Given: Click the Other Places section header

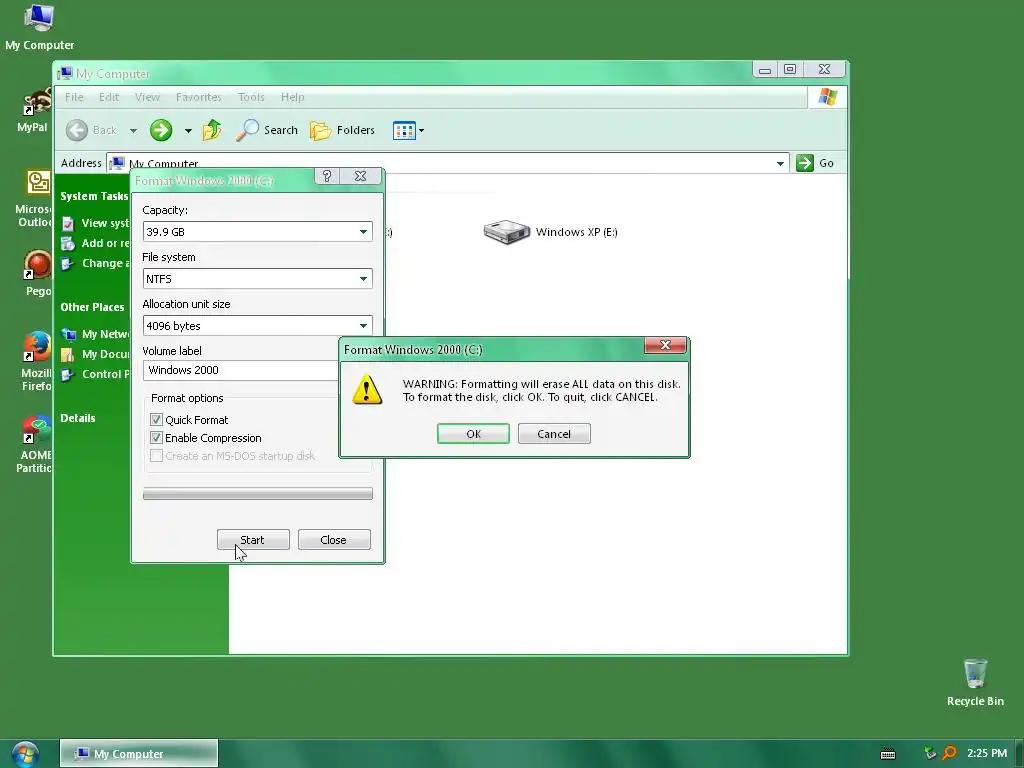Looking at the screenshot, I should [x=92, y=307].
